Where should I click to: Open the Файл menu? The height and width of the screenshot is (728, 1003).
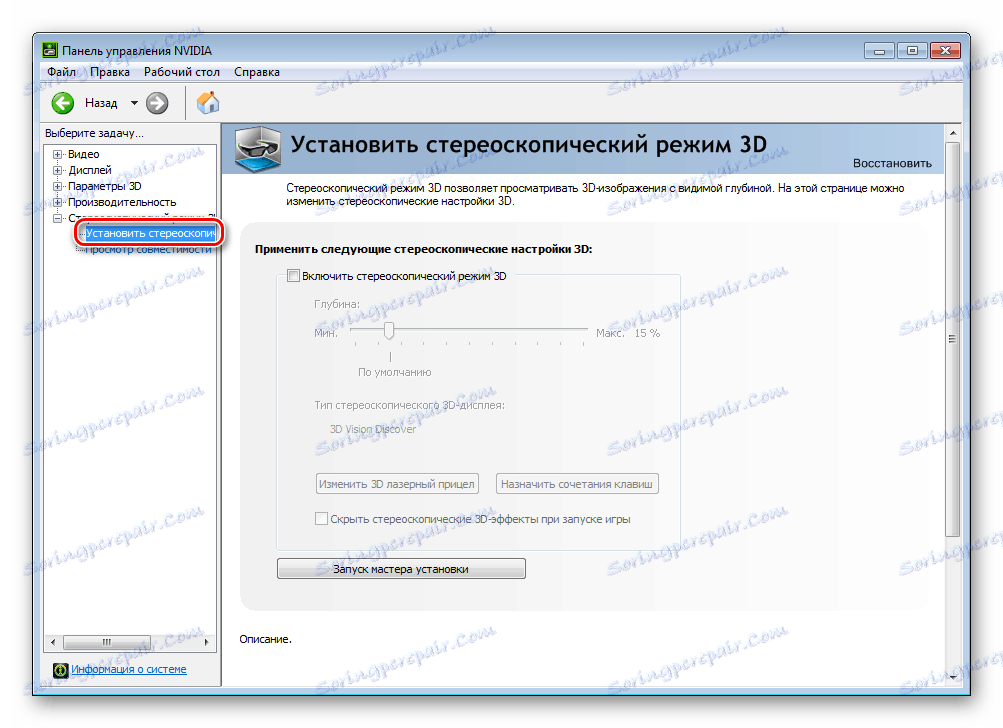click(61, 72)
